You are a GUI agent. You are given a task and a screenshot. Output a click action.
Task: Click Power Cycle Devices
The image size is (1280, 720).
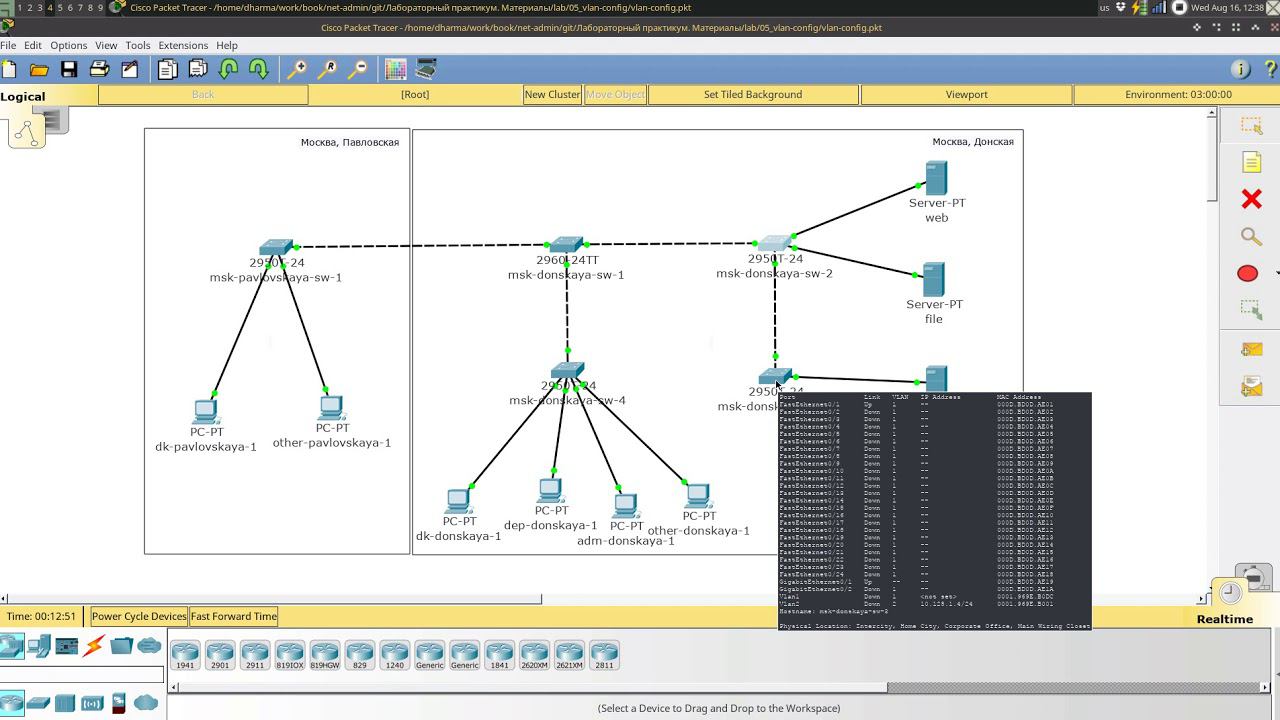click(139, 616)
